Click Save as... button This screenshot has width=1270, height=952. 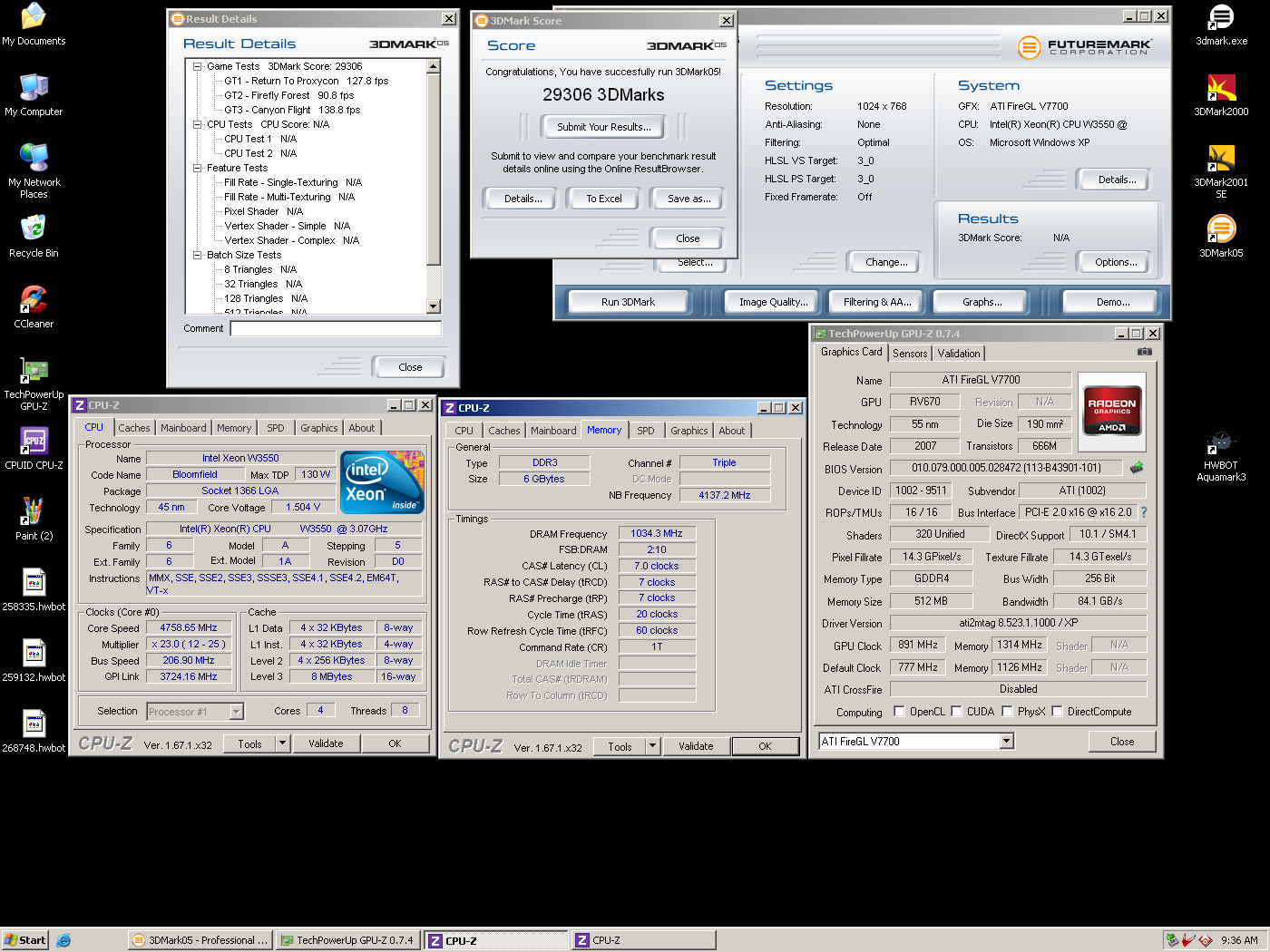[x=689, y=199]
